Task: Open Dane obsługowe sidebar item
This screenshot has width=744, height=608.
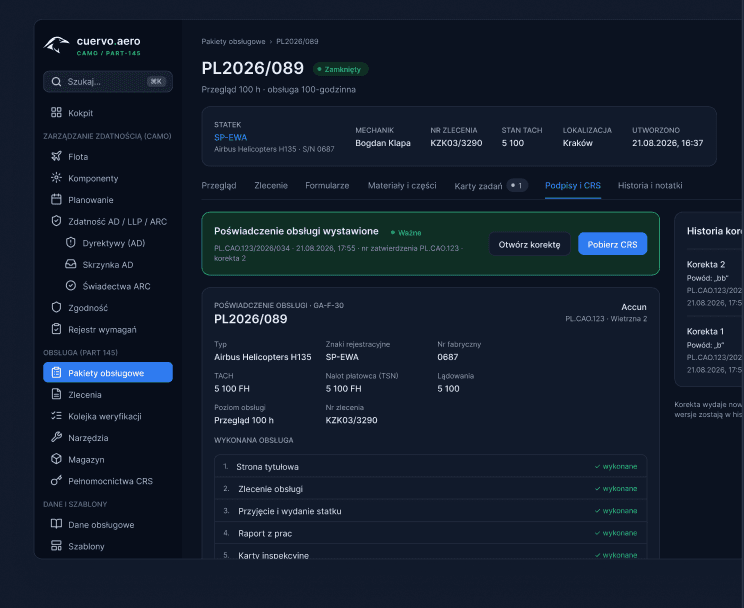Action: [108, 524]
